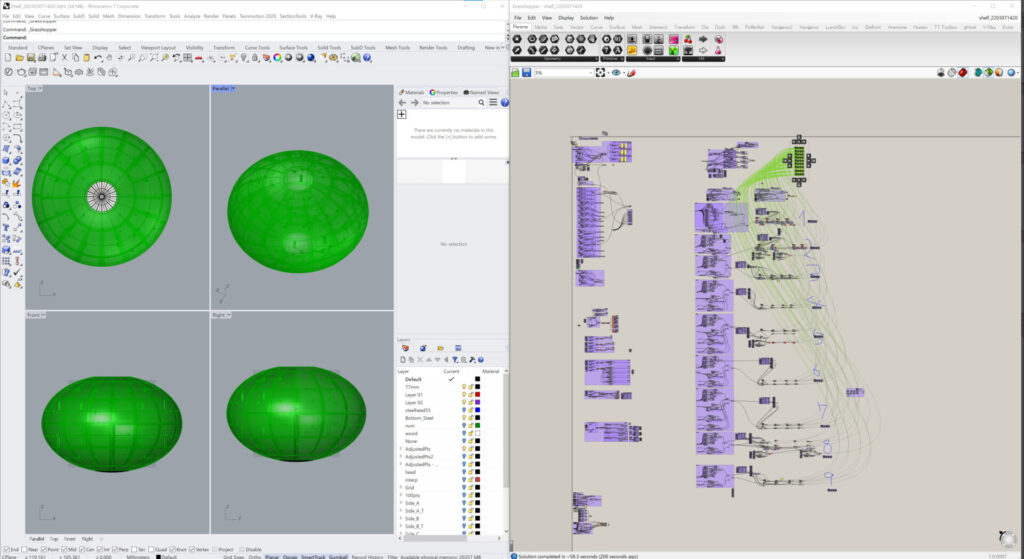This screenshot has height=559, width=1024.
Task: Click the Help question mark icon in materials panel
Action: click(504, 103)
